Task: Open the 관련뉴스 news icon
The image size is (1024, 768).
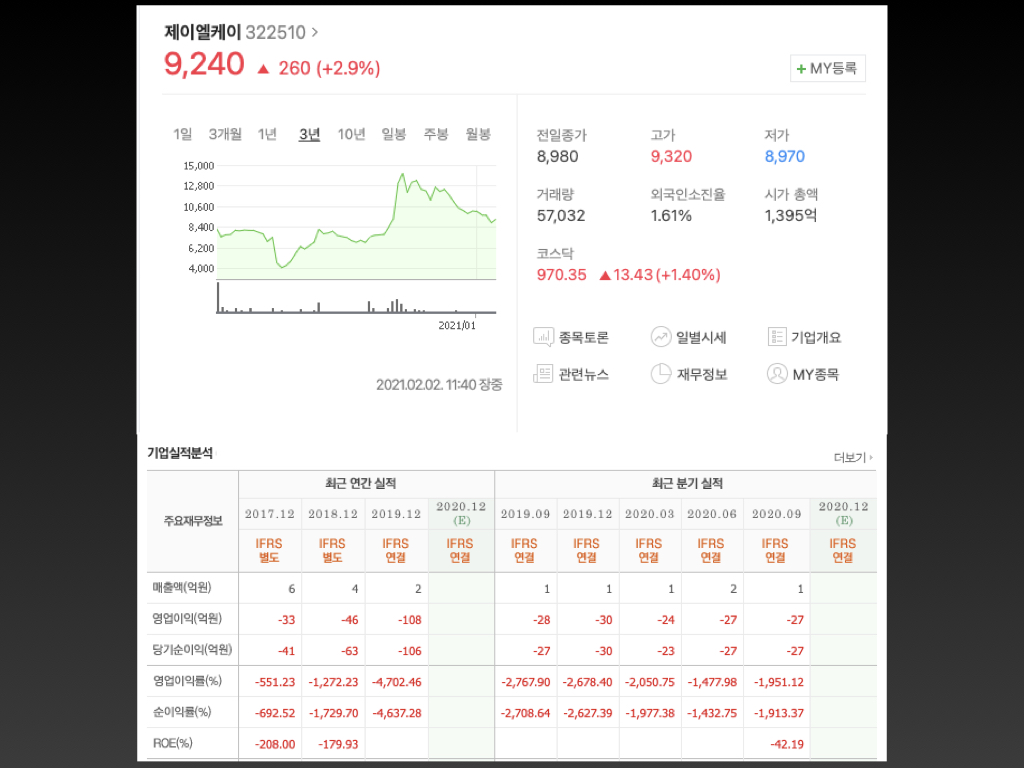Action: 543,374
